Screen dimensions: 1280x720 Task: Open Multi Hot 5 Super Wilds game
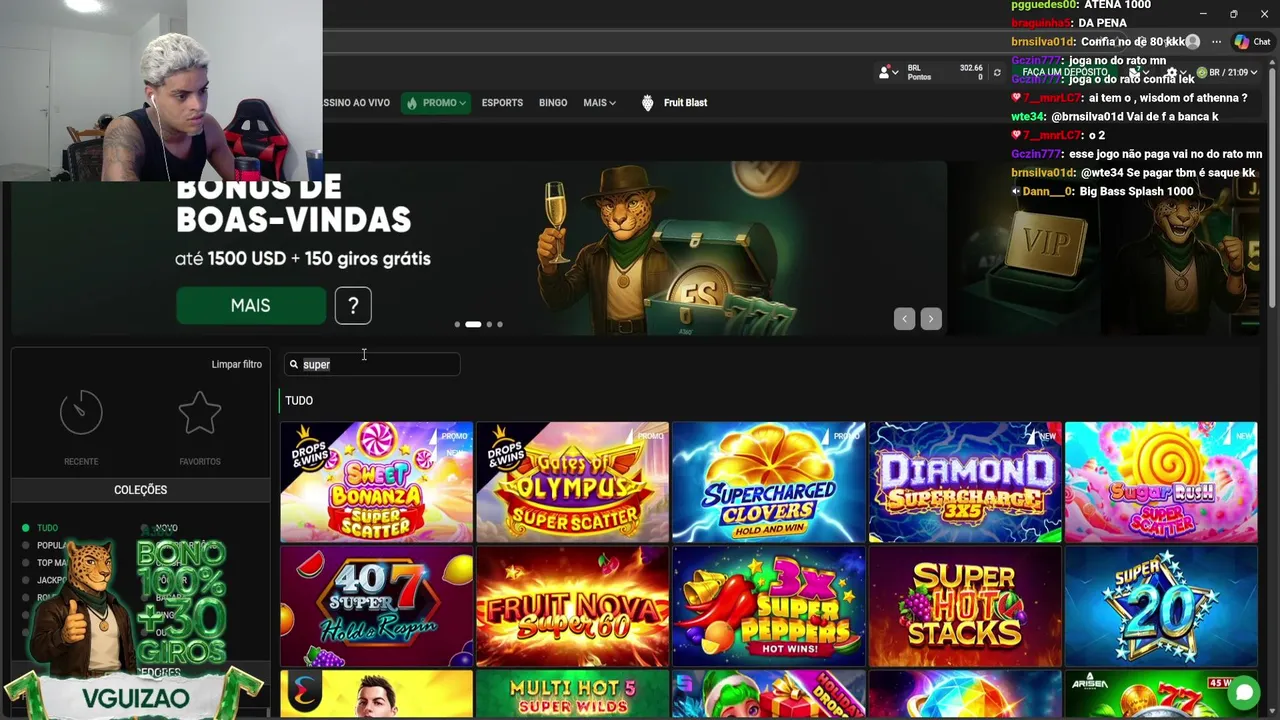572,695
